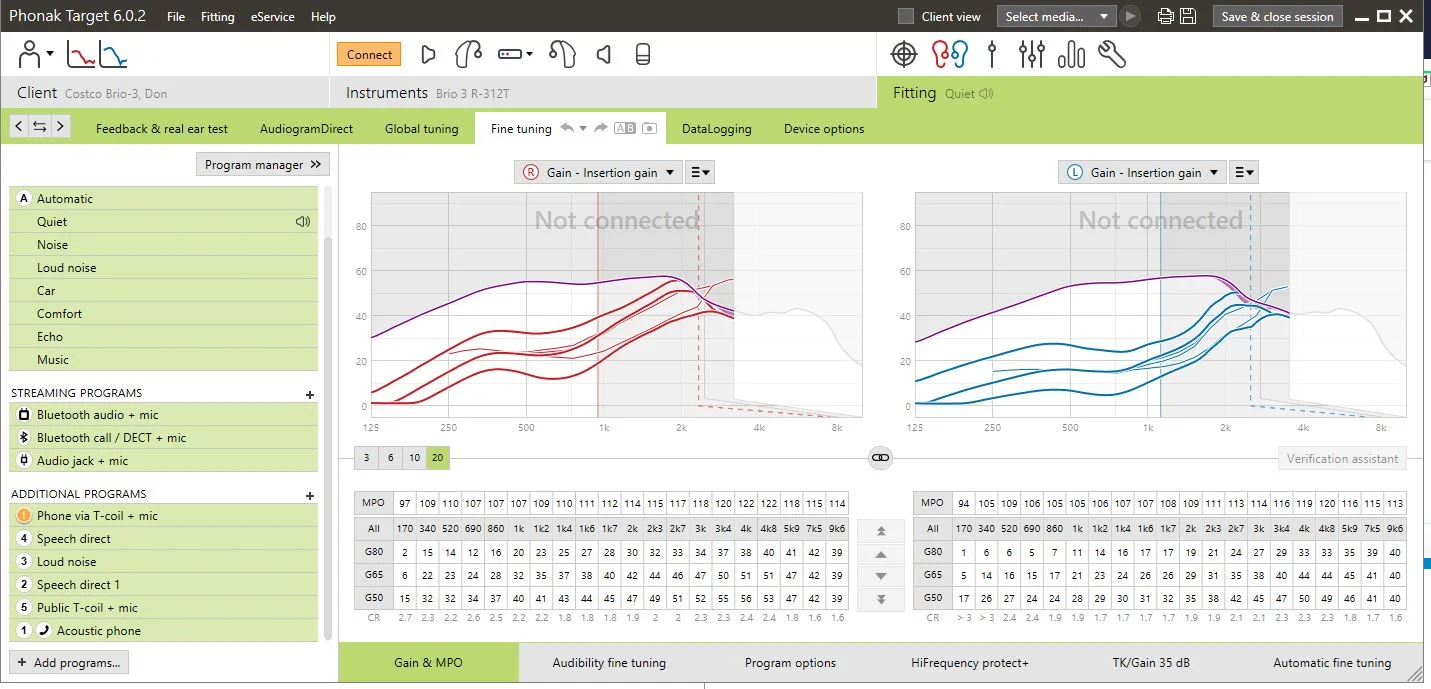Open the Fitting menu

tap(217, 16)
